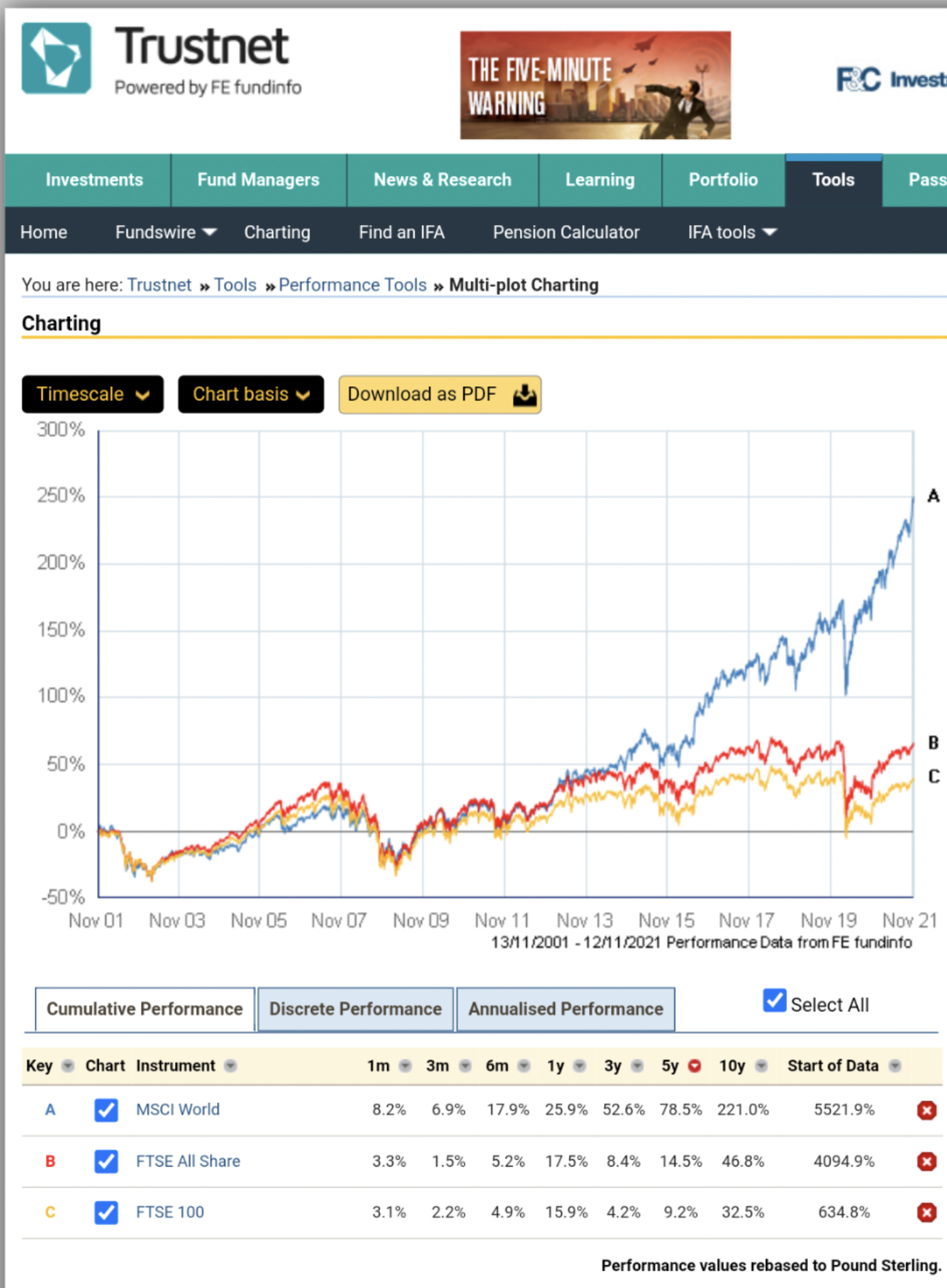Image resolution: width=947 pixels, height=1288 pixels.
Task: Sort by 1y column arrow icon
Action: pos(580,1065)
